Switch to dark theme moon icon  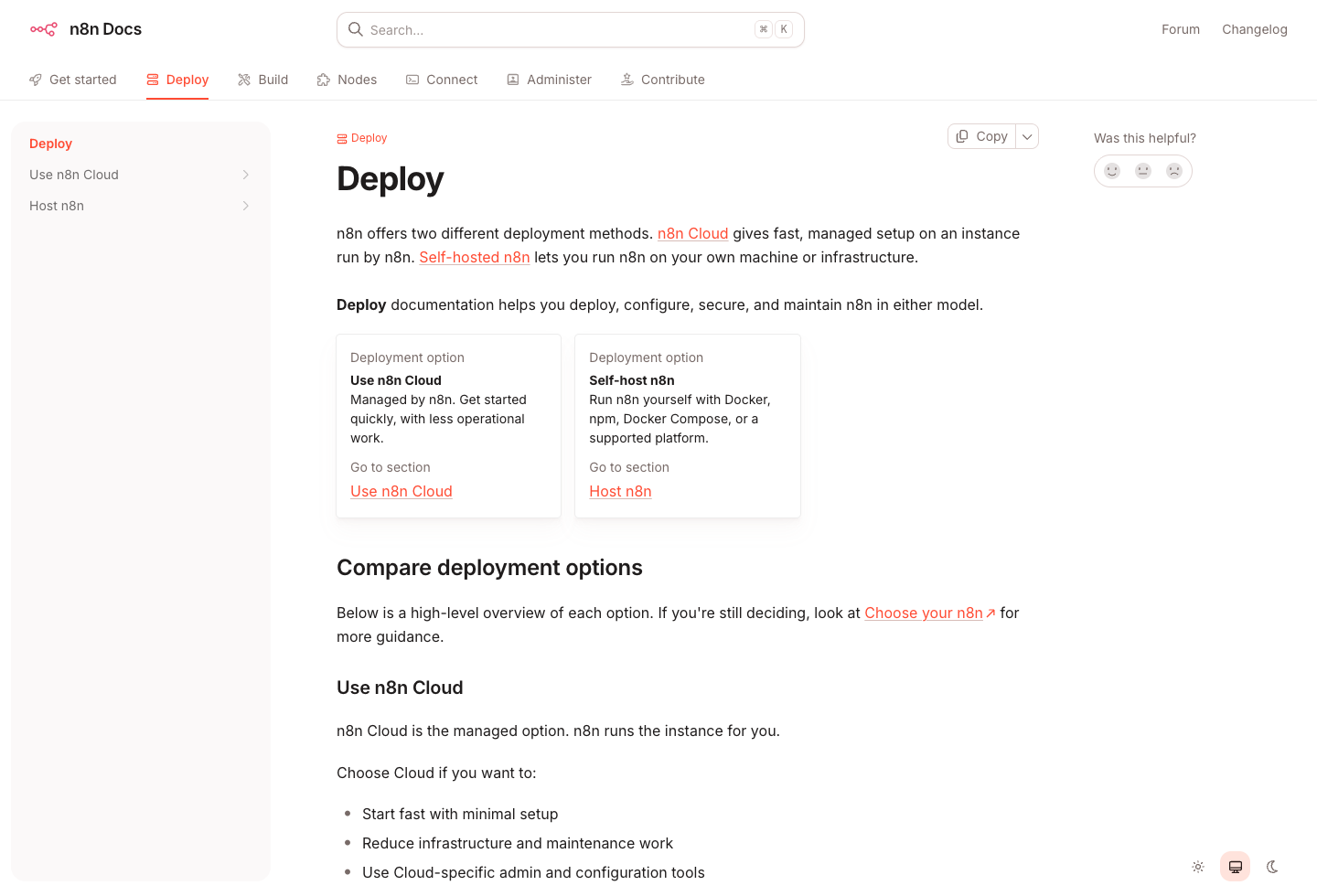click(1272, 867)
